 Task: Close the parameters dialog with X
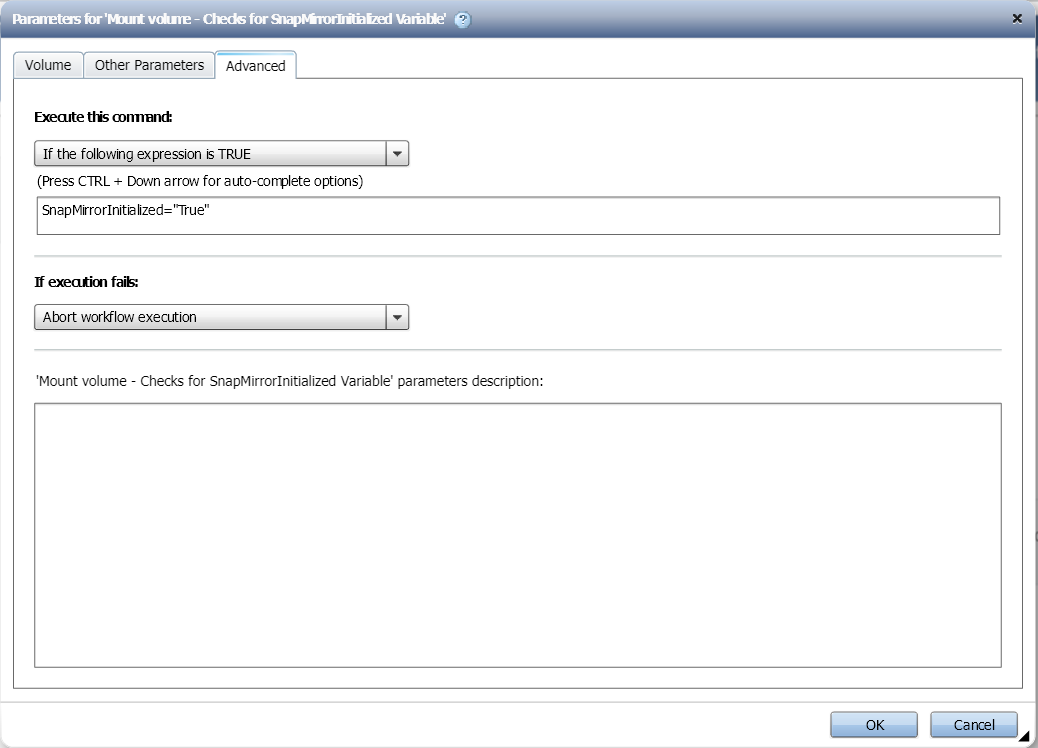tap(1017, 18)
